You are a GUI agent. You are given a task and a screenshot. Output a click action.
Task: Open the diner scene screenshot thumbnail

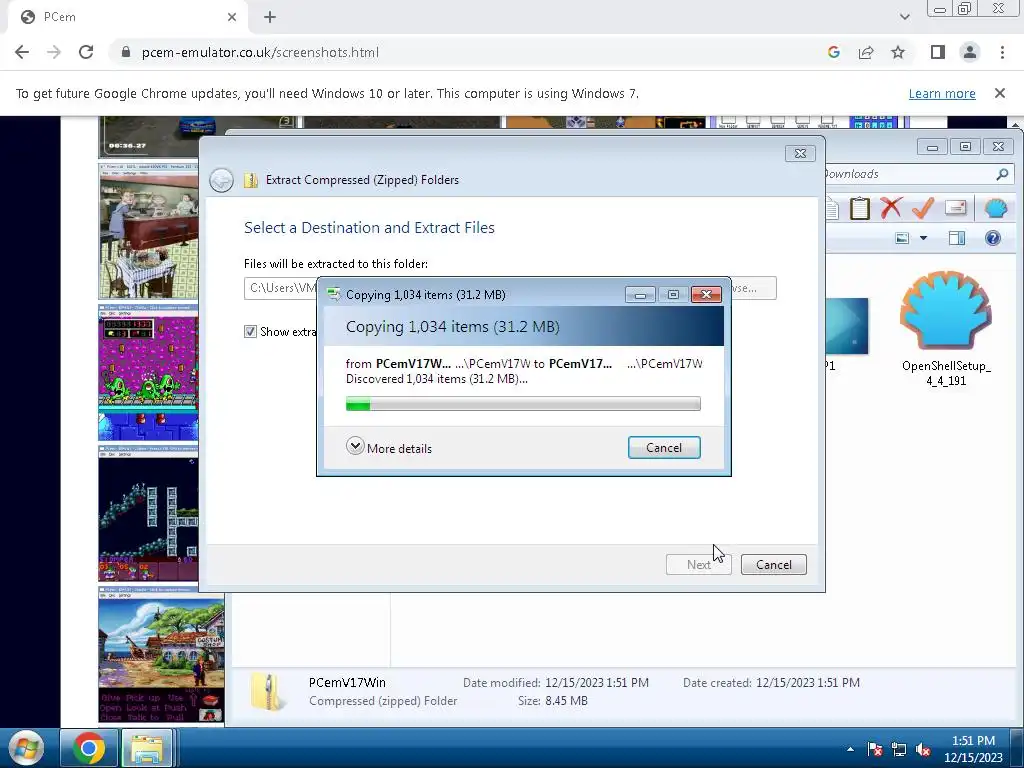[x=148, y=231]
